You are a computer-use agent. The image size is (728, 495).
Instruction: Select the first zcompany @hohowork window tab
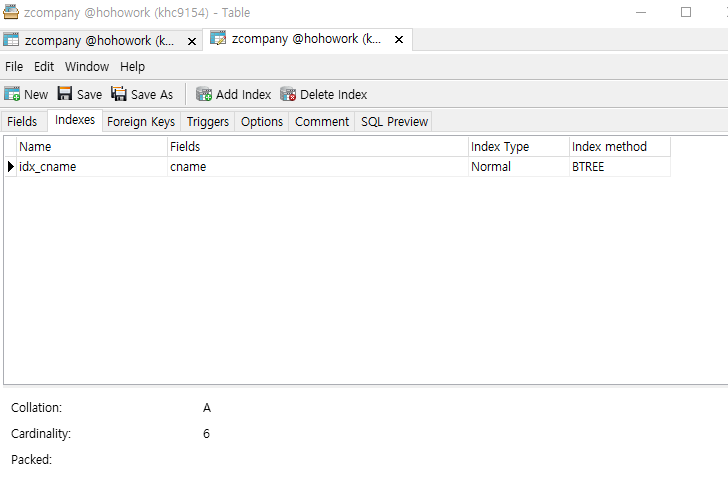coord(100,40)
